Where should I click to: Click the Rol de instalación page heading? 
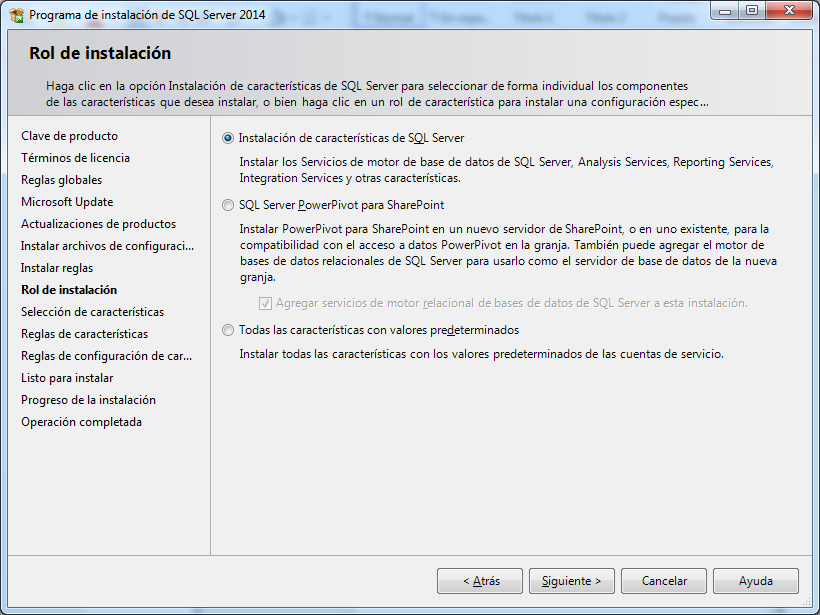tap(100, 53)
